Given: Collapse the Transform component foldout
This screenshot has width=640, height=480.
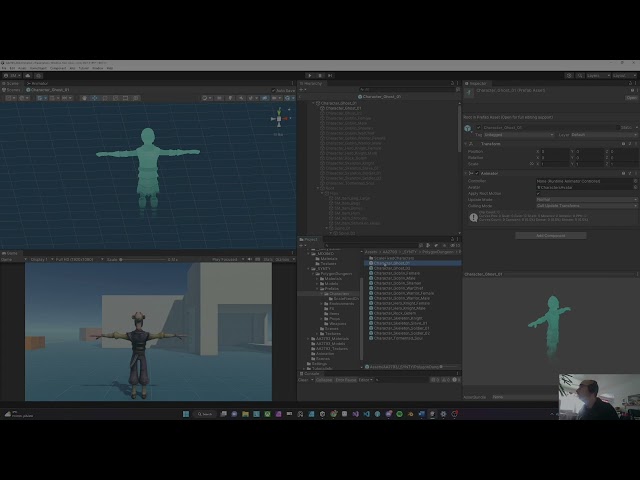Looking at the screenshot, I should pyautogui.click(x=466, y=144).
